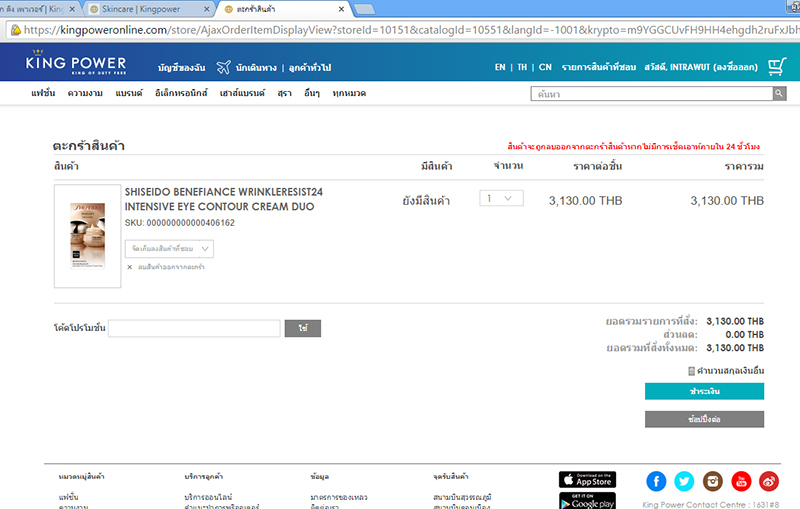800x509 pixels.
Task: Expand the quantity dropdown for the Shiseido item
Action: (501, 199)
